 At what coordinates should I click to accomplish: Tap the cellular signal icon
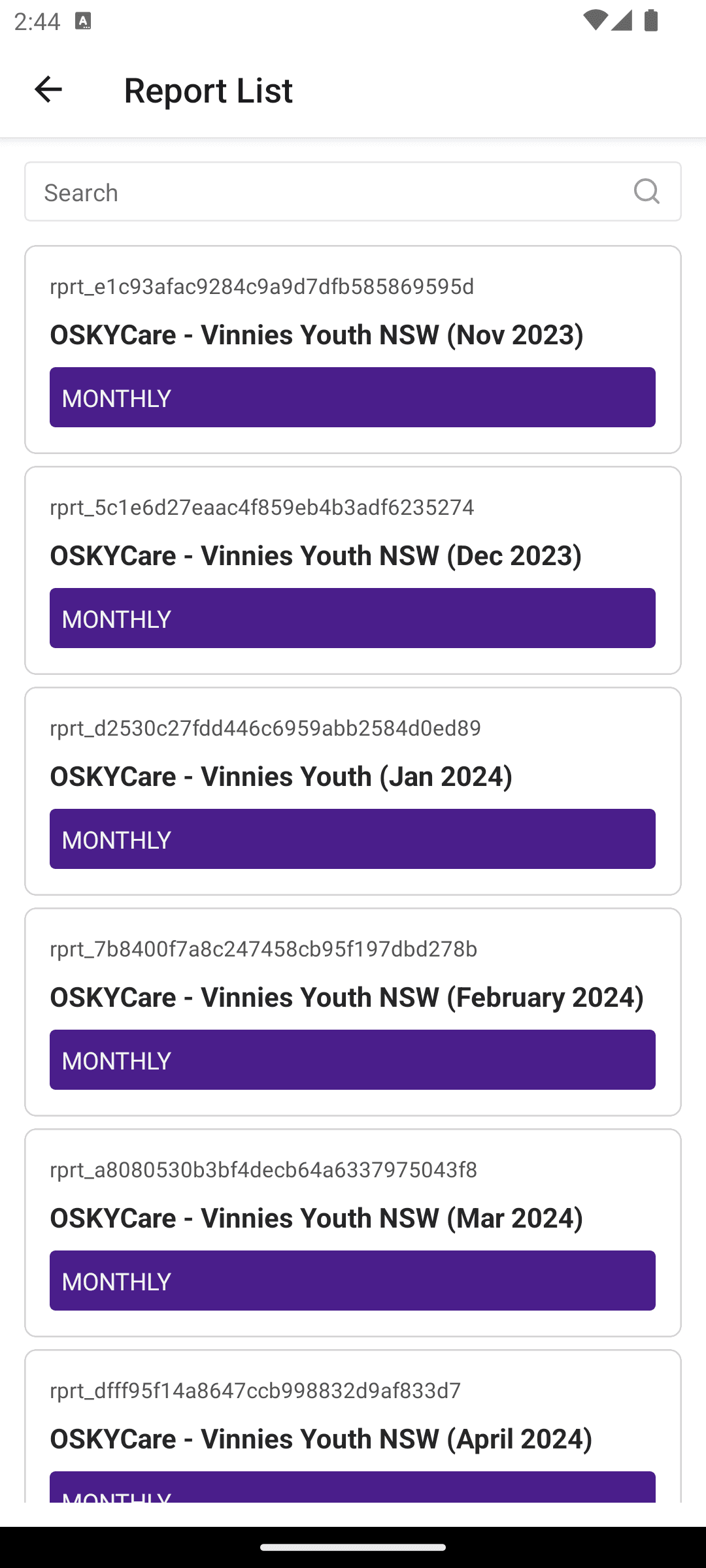623,20
